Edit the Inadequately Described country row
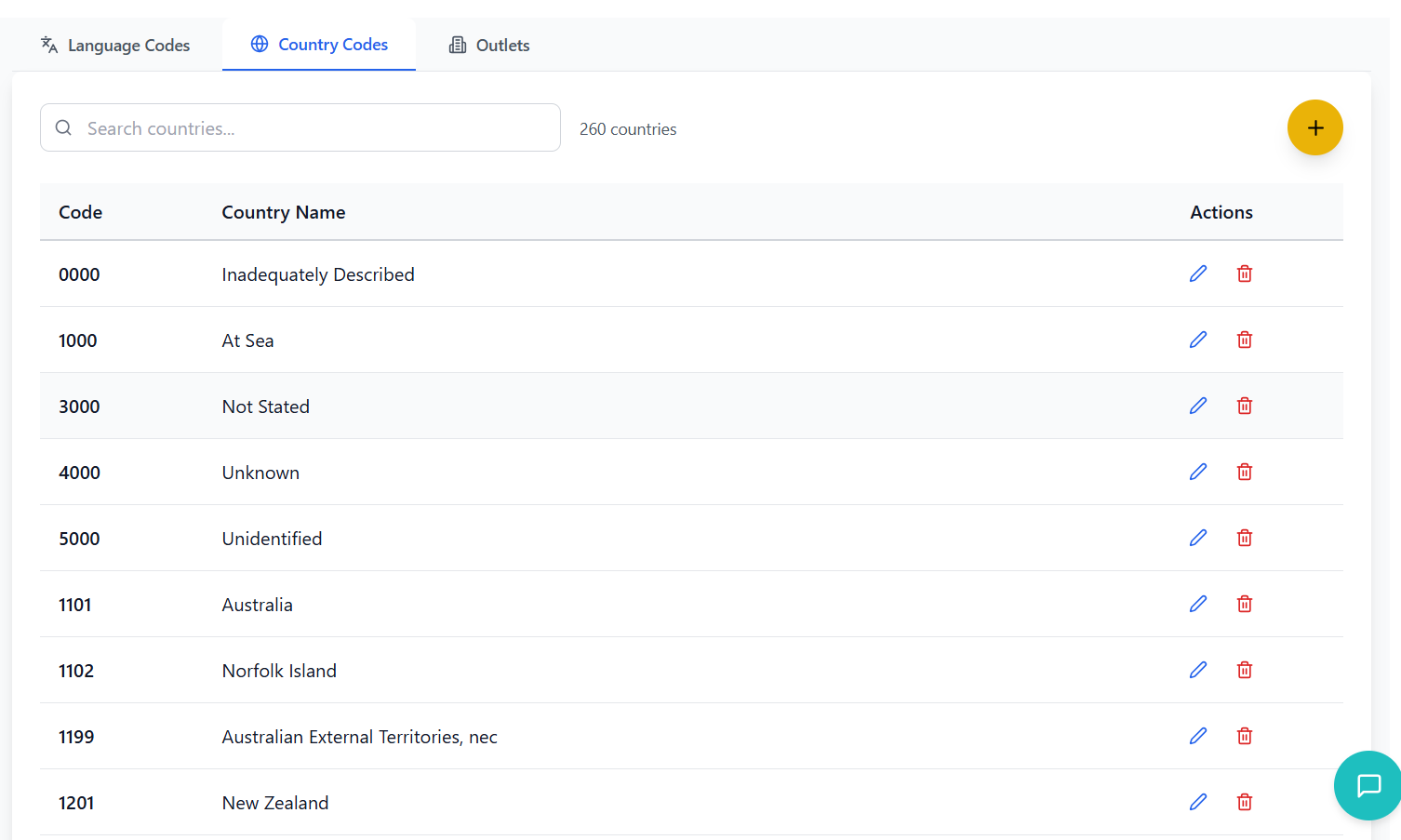The width and height of the screenshot is (1401, 840). (1198, 273)
